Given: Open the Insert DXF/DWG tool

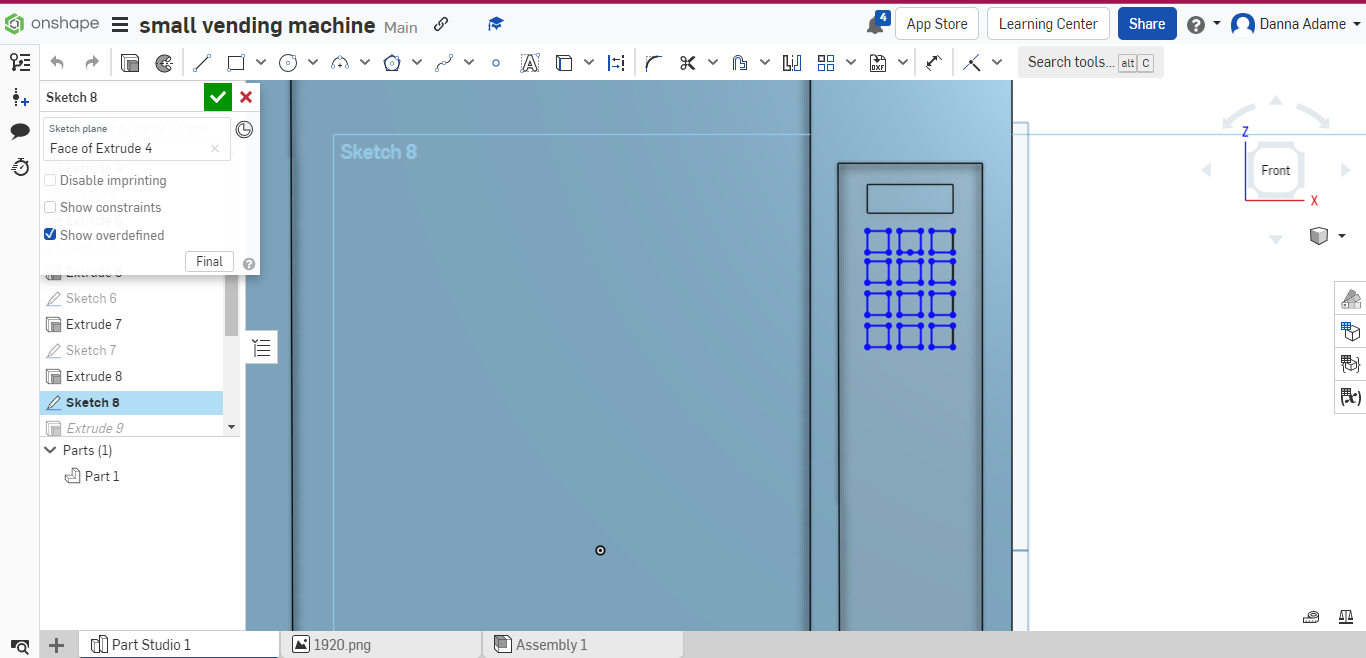Looking at the screenshot, I should 877,62.
